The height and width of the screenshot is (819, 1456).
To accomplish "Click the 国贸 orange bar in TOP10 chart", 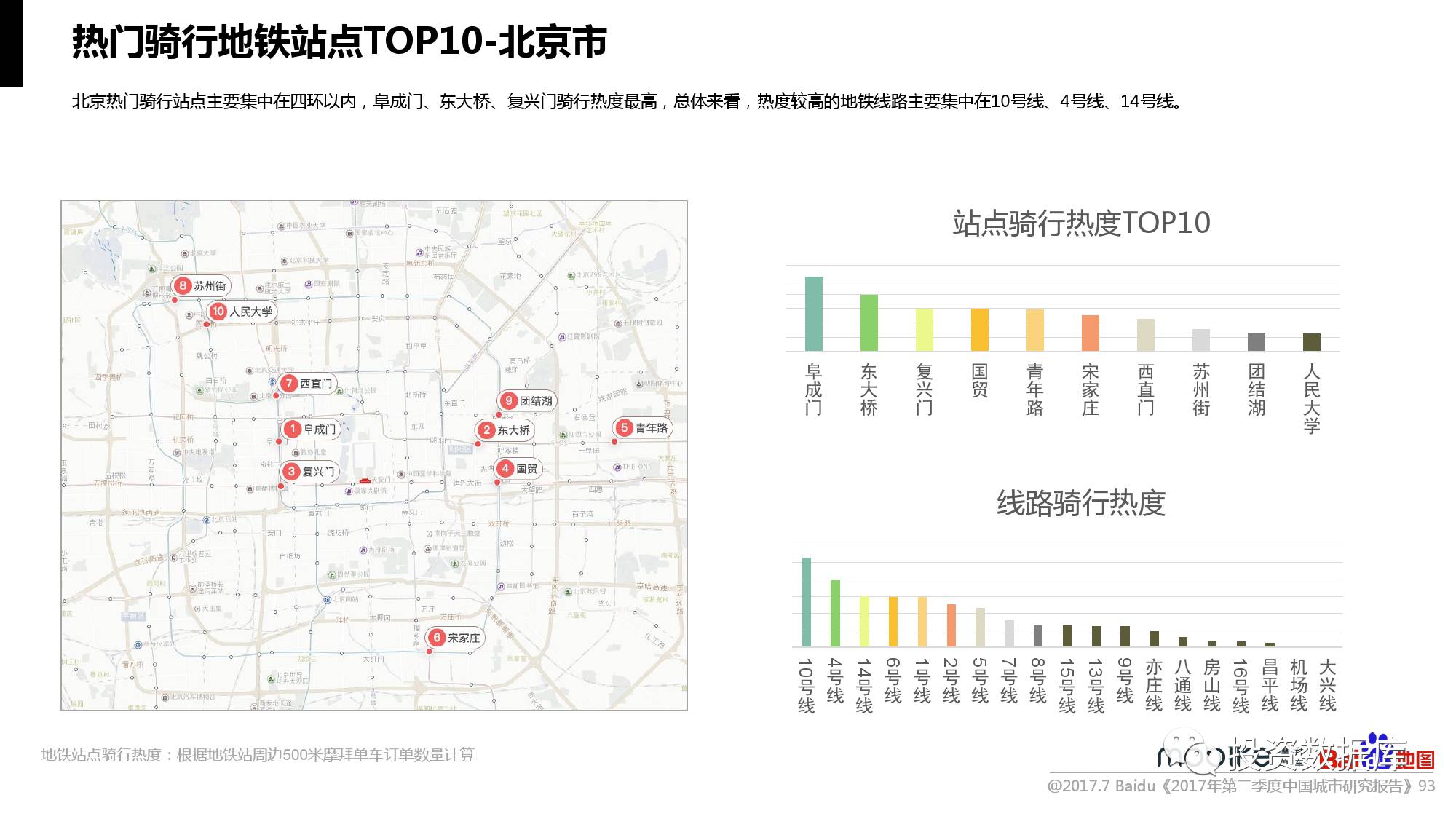I will coord(979,330).
